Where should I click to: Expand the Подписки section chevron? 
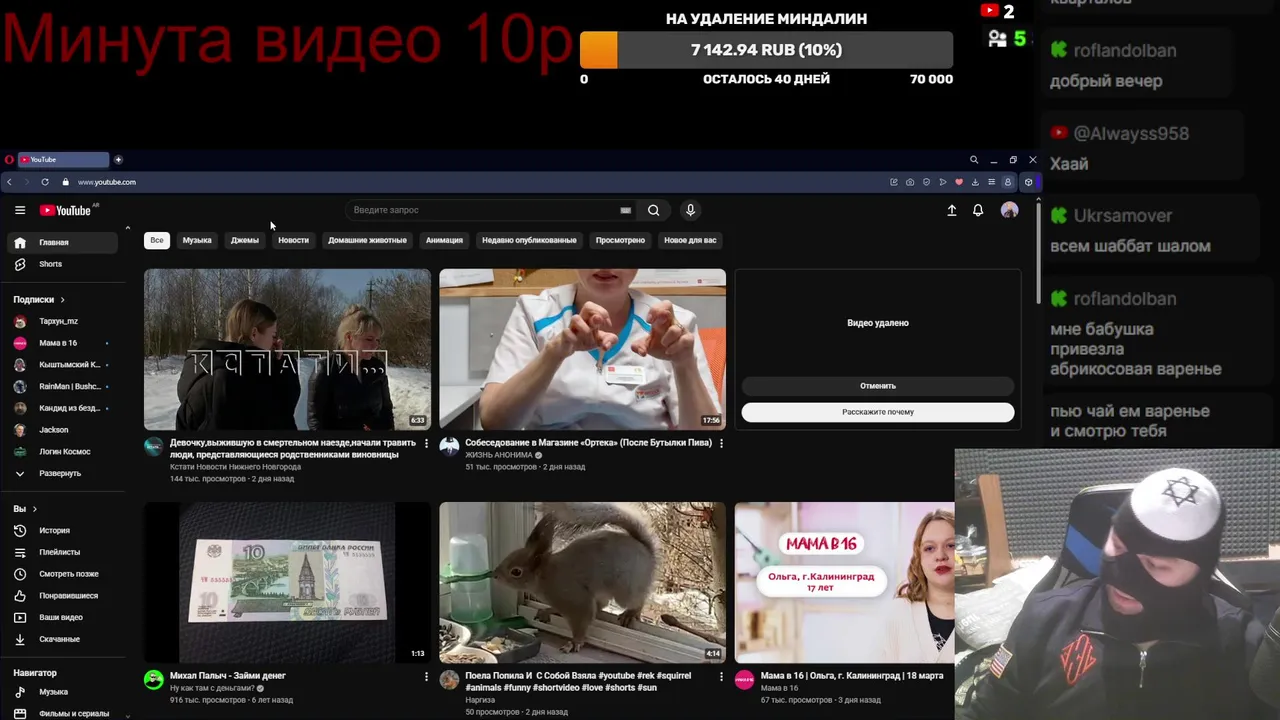pyautogui.click(x=62, y=300)
